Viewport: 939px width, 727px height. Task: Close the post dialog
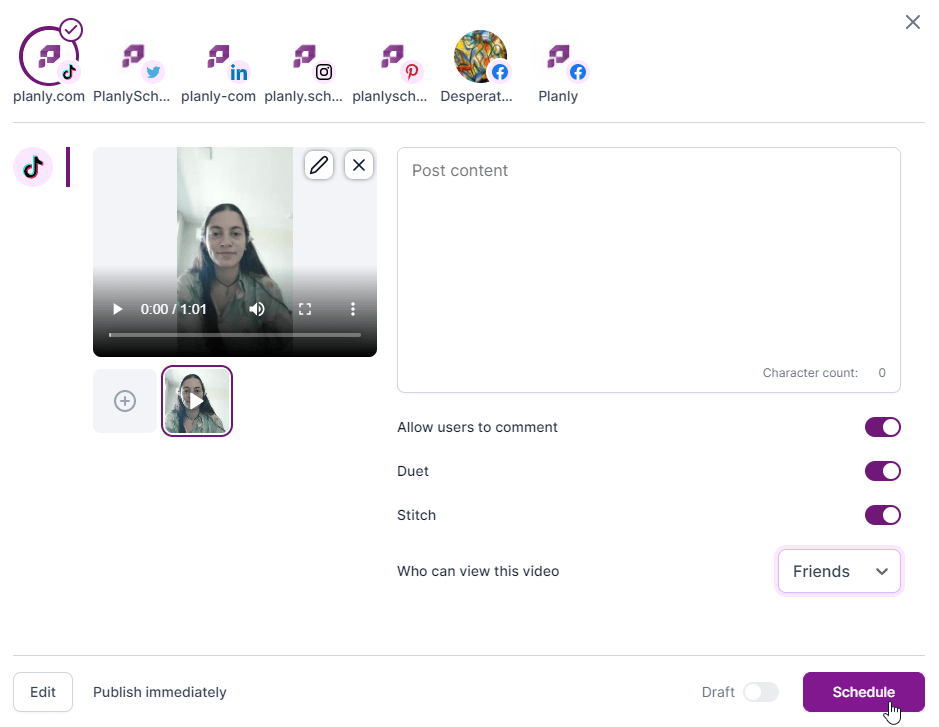(x=912, y=22)
